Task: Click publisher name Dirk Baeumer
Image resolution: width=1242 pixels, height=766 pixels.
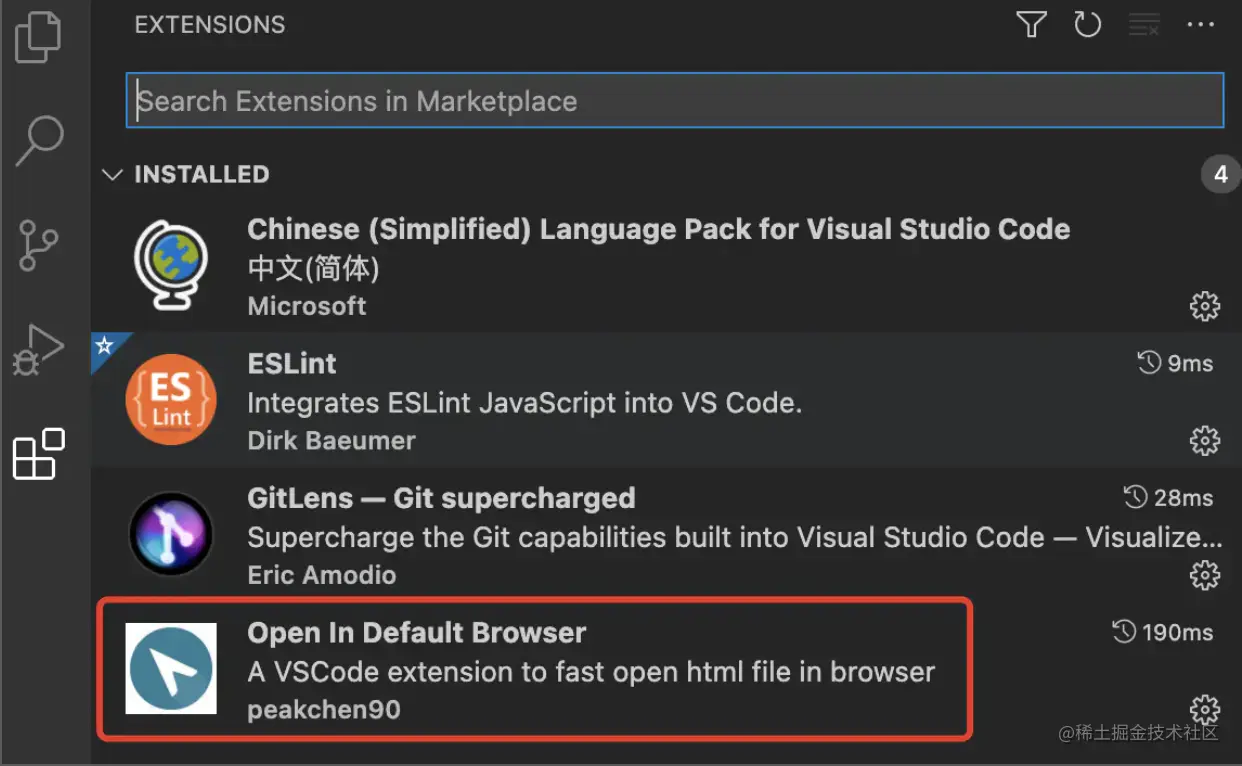Action: (x=331, y=440)
